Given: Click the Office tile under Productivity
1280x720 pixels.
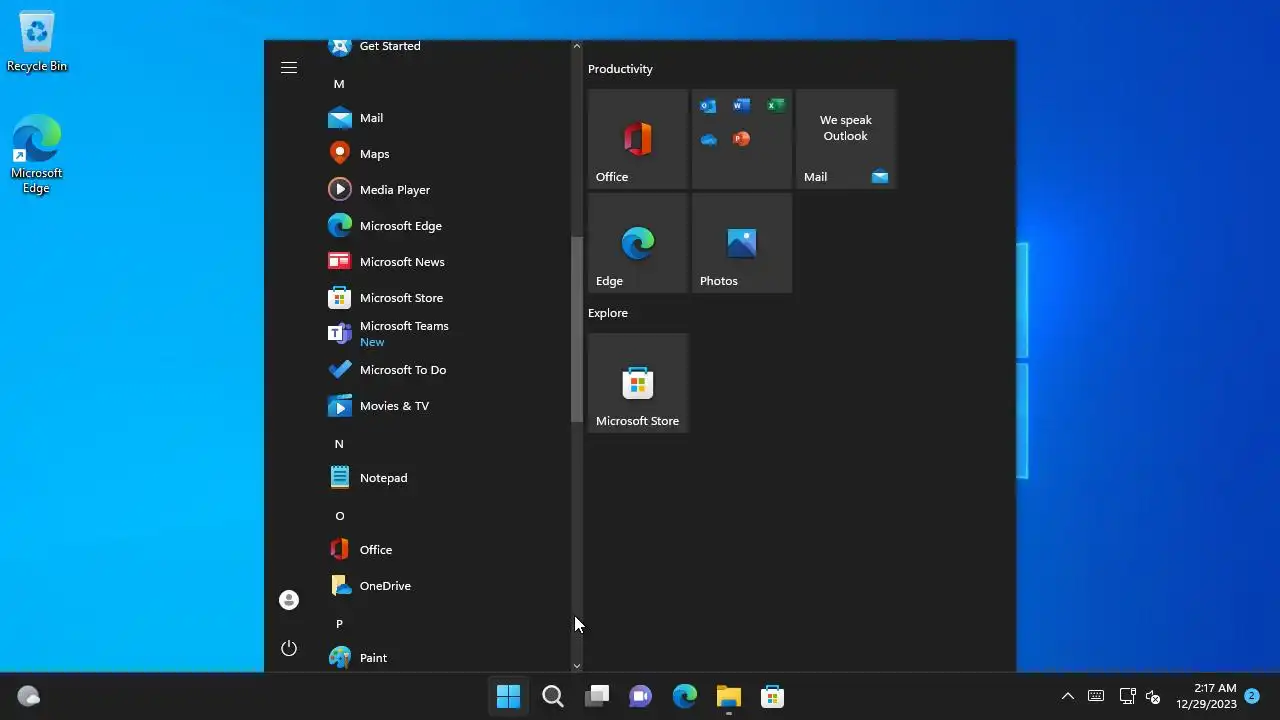Looking at the screenshot, I should 638,139.
